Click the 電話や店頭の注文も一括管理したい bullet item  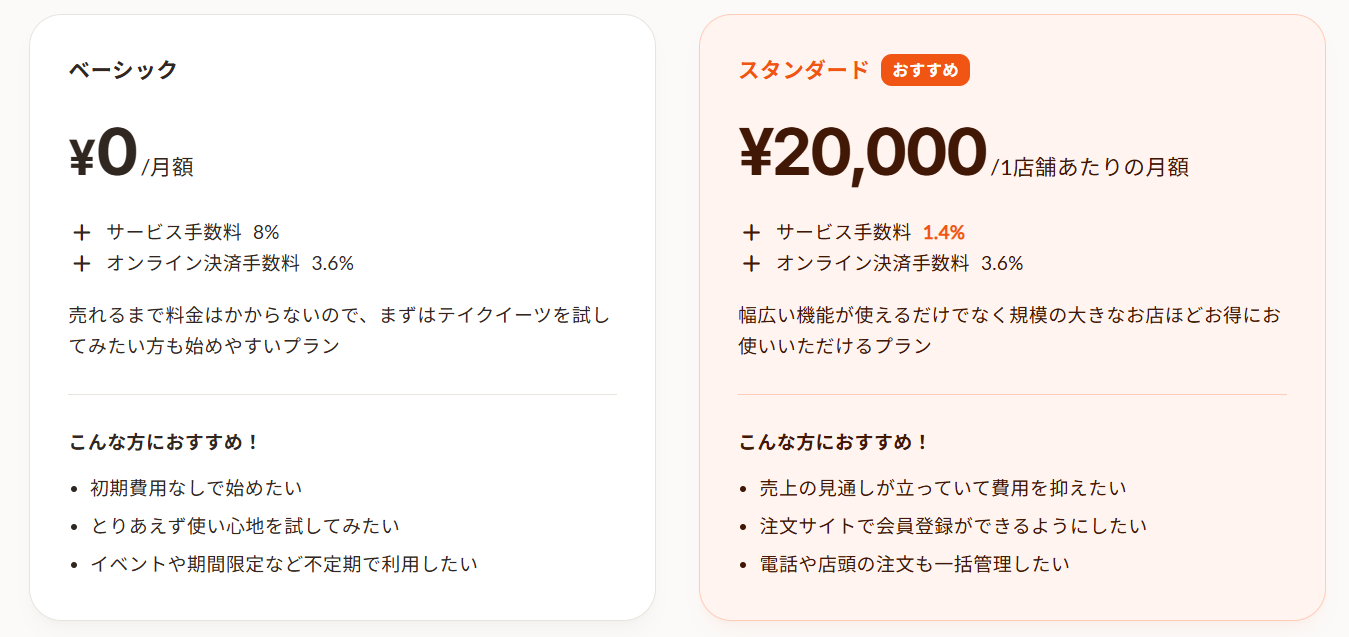[914, 564]
